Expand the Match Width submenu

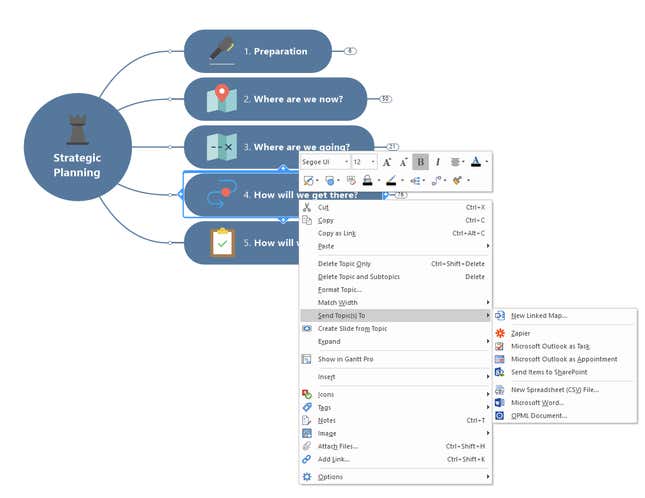[x=396, y=302]
